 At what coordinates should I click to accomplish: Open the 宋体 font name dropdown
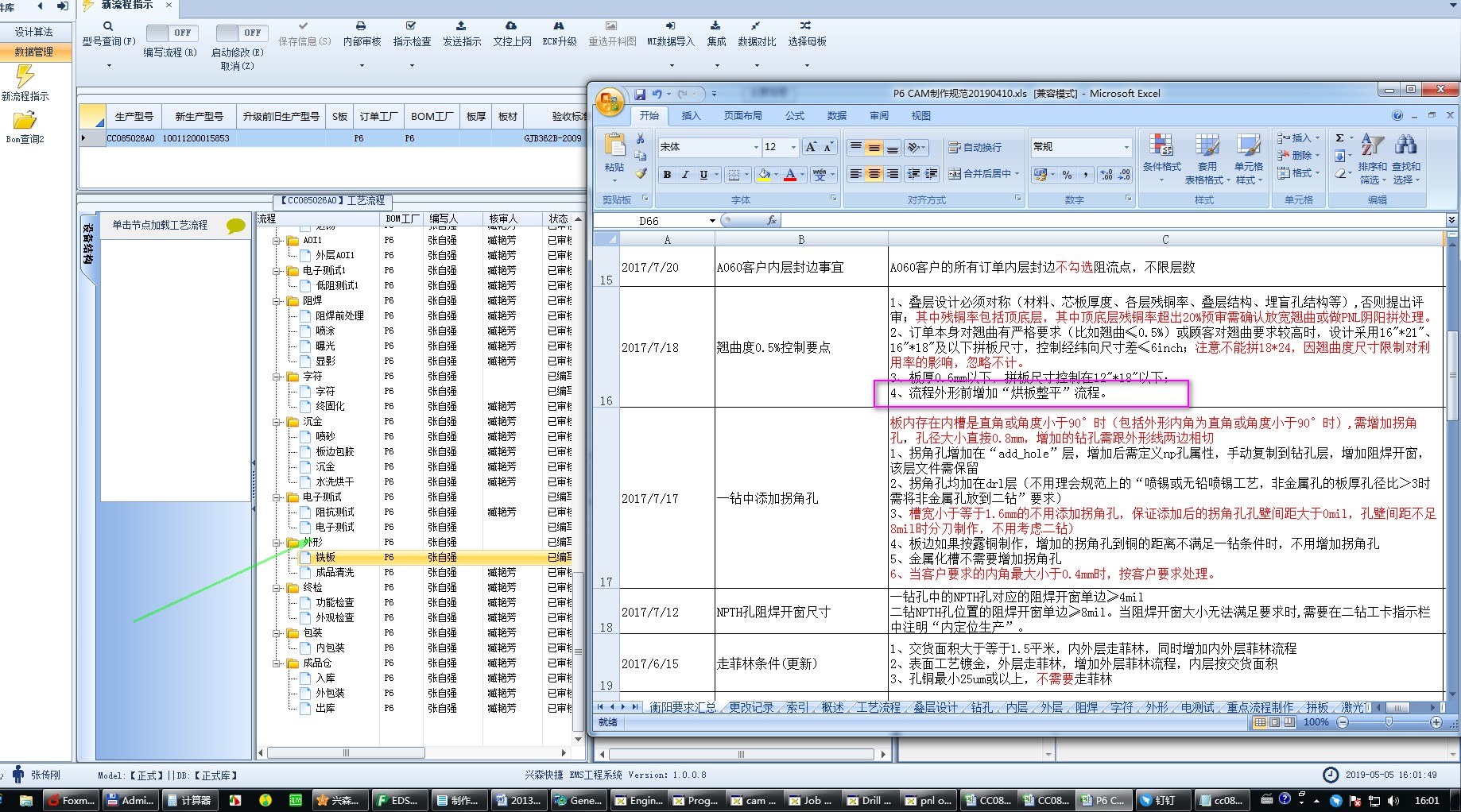pyautogui.click(x=756, y=147)
